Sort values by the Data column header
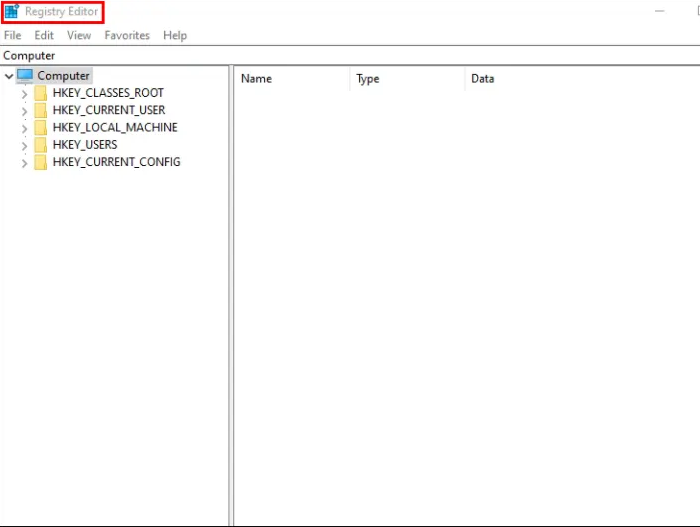 pyautogui.click(x=583, y=79)
